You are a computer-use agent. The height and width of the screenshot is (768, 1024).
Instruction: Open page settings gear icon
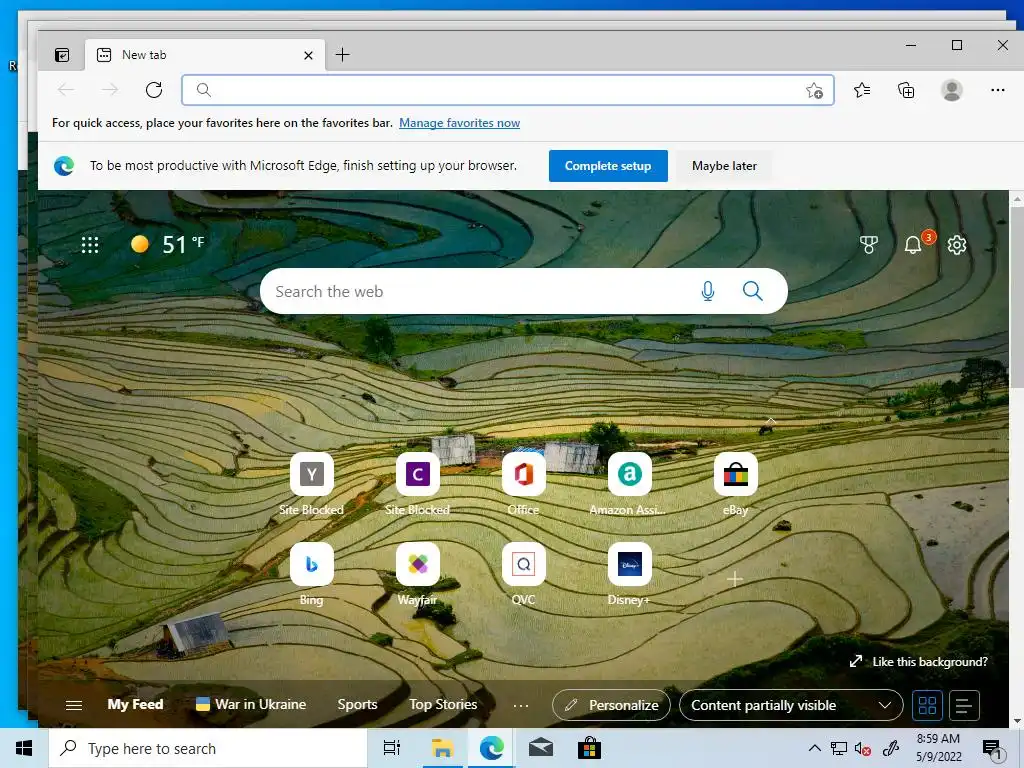(x=957, y=245)
